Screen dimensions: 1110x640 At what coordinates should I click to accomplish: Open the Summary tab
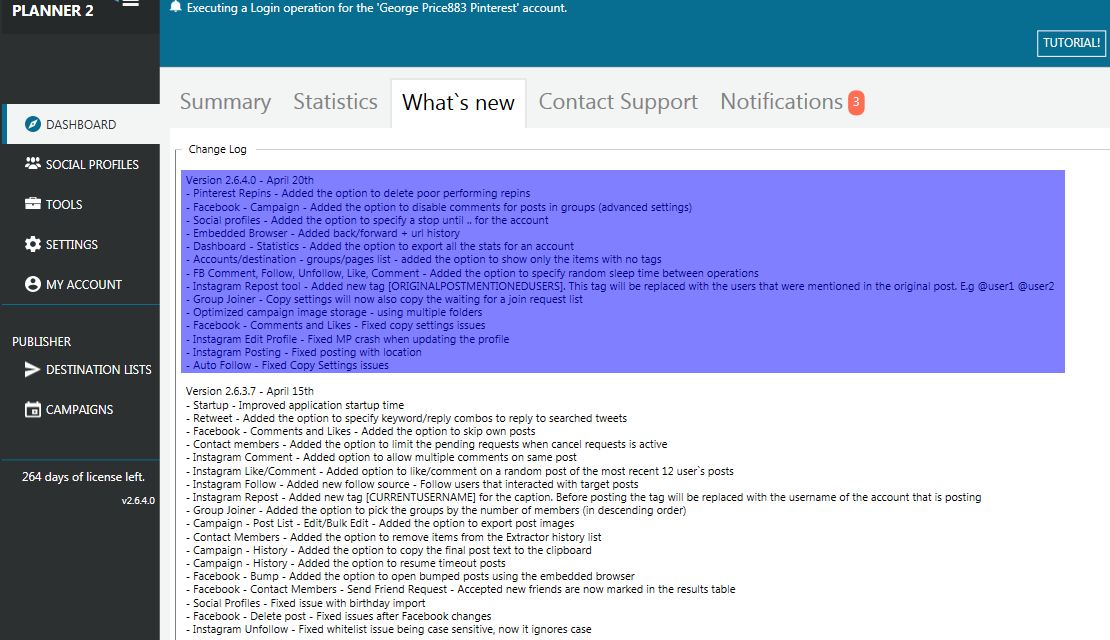[225, 102]
